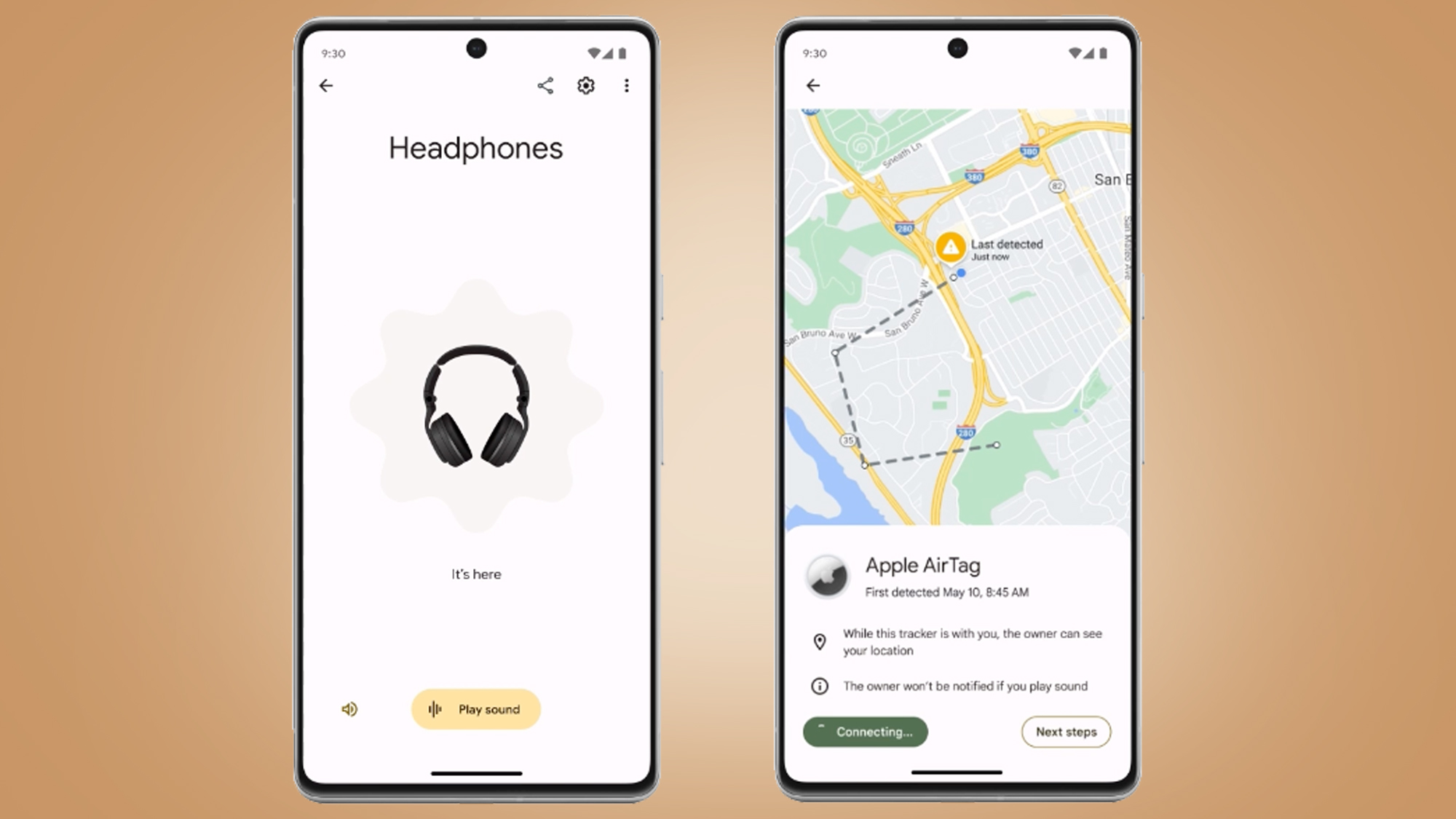Viewport: 1456px width, 819px height.
Task: Tap the info circle icon on AirTag screen
Action: (821, 686)
